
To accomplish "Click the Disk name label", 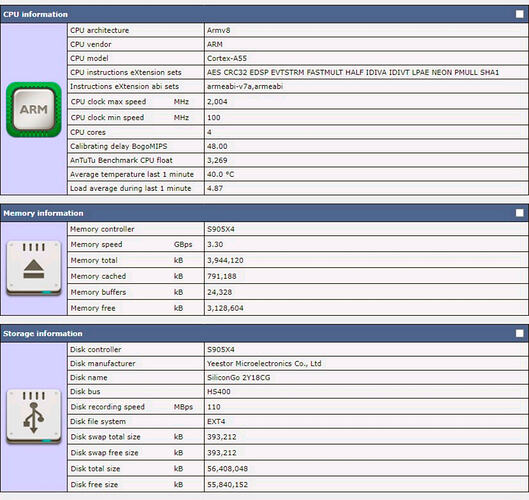I will click(x=89, y=378).
